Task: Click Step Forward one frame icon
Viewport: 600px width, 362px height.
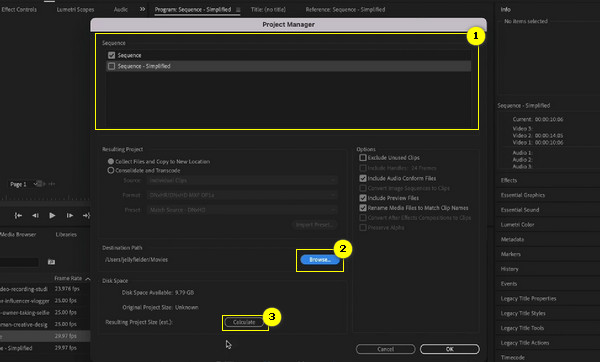Action: (70, 216)
